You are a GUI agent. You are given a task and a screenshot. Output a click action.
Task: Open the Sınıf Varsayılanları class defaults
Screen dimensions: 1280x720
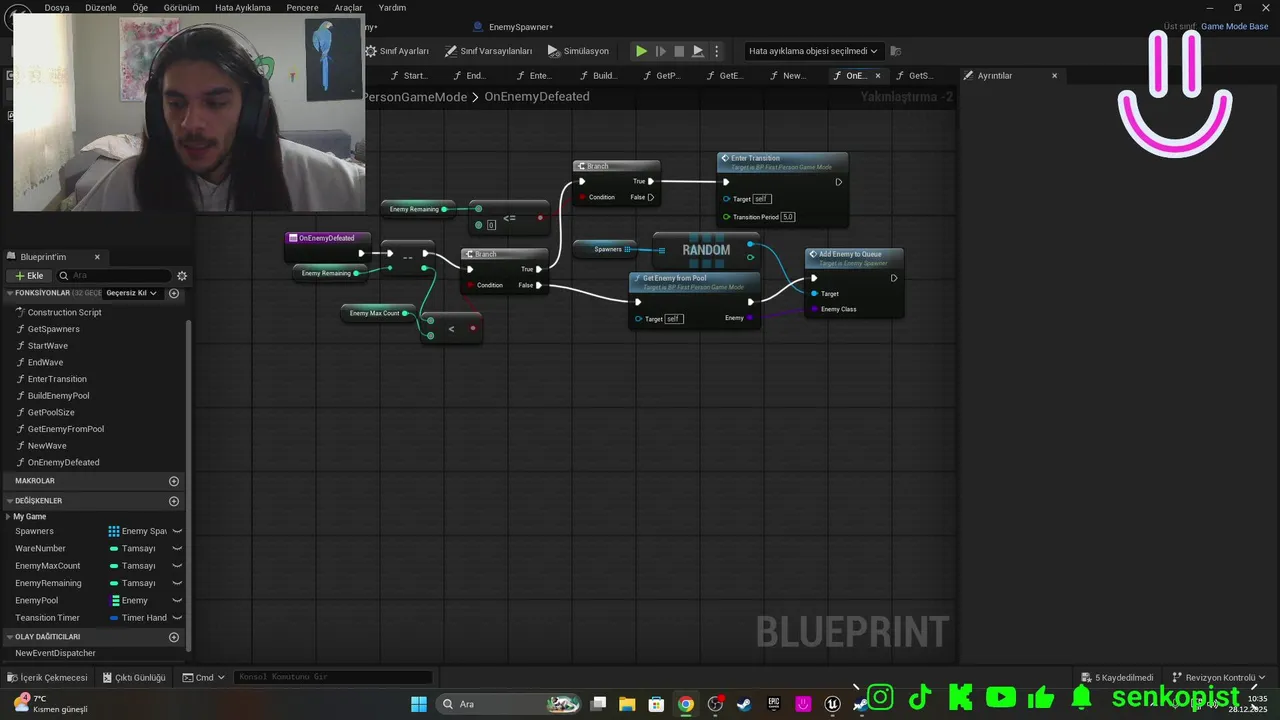click(489, 51)
